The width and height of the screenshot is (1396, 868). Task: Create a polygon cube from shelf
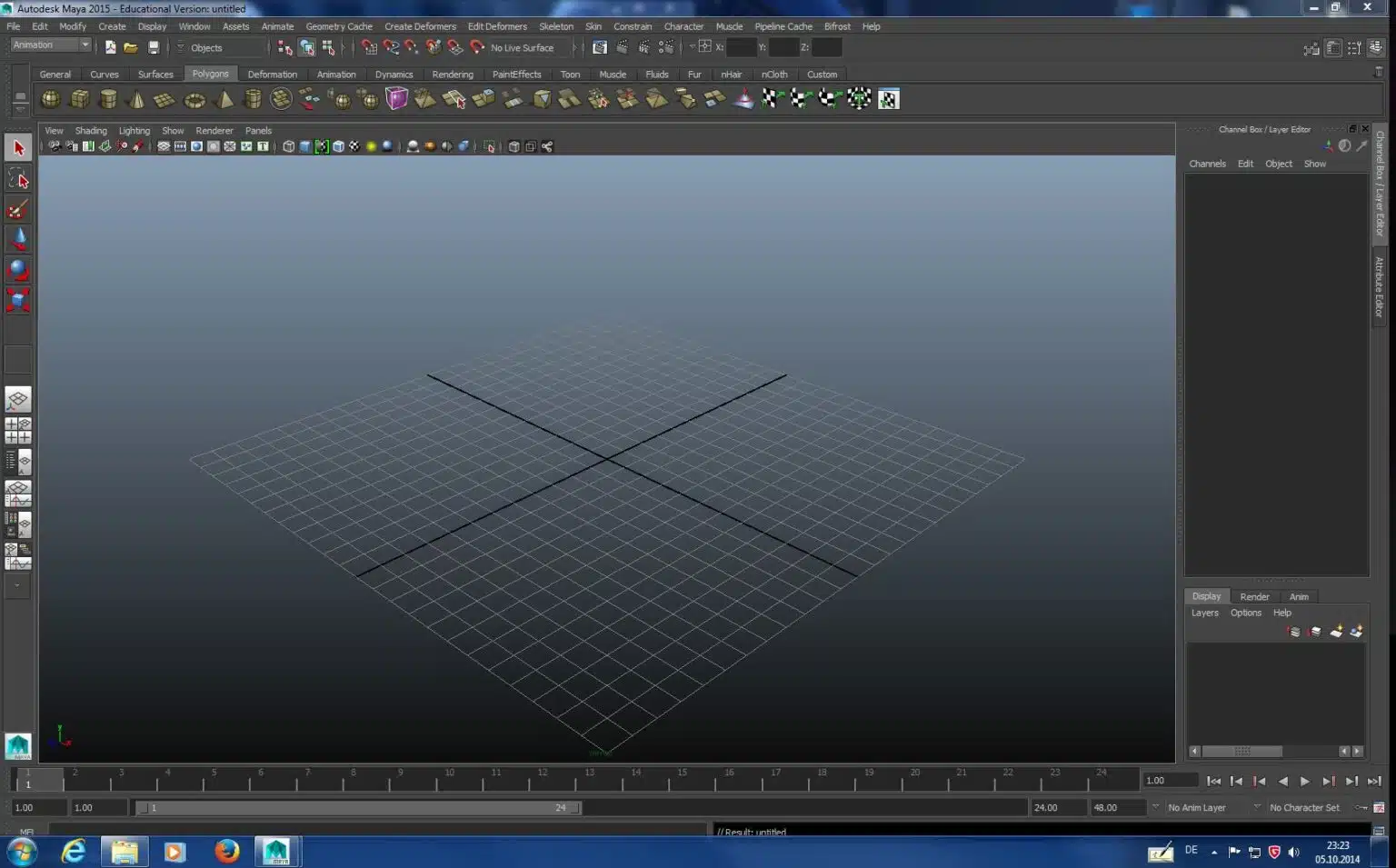point(80,99)
